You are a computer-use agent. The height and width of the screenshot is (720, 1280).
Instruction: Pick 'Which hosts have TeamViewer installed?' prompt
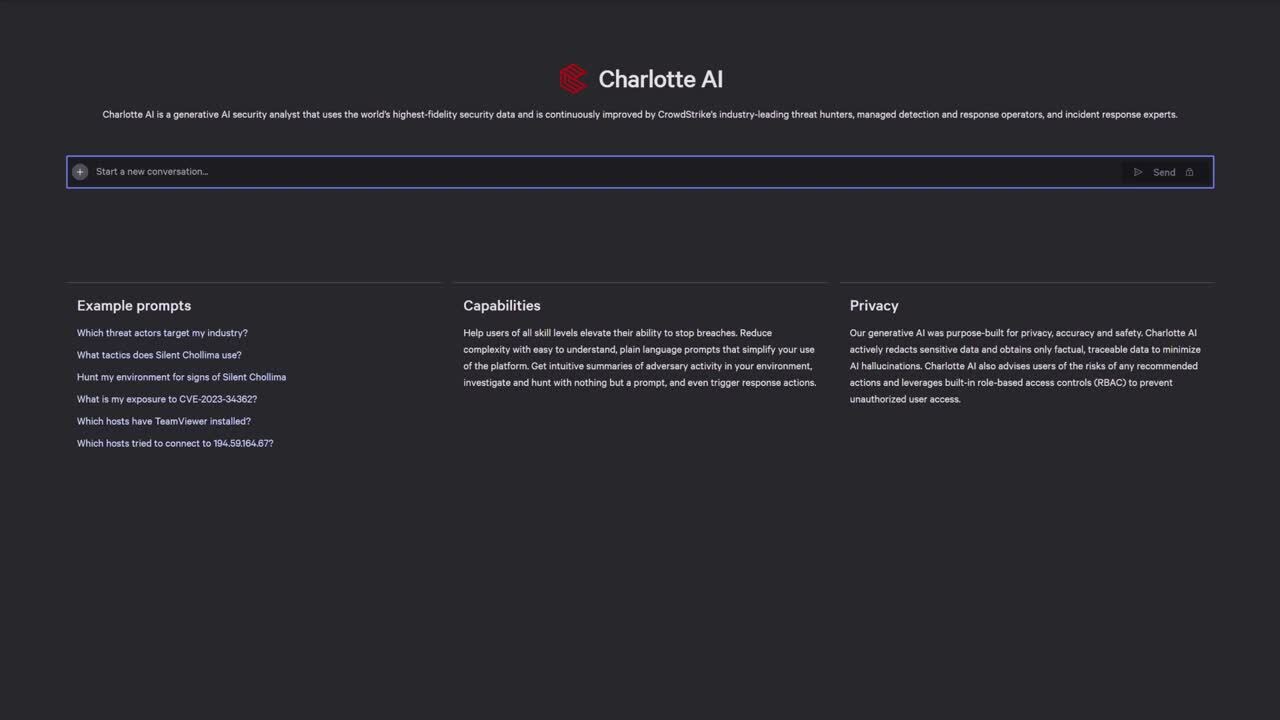point(164,421)
